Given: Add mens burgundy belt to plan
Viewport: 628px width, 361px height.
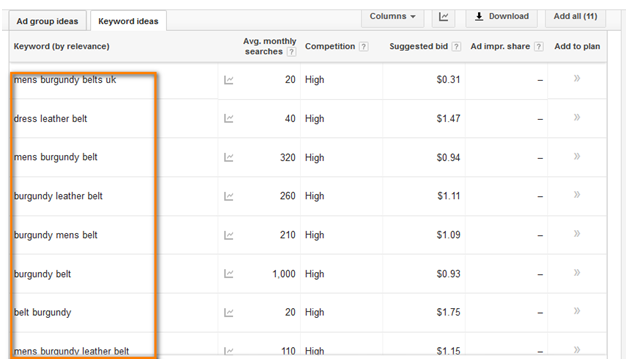Looking at the screenshot, I should click(577, 156).
